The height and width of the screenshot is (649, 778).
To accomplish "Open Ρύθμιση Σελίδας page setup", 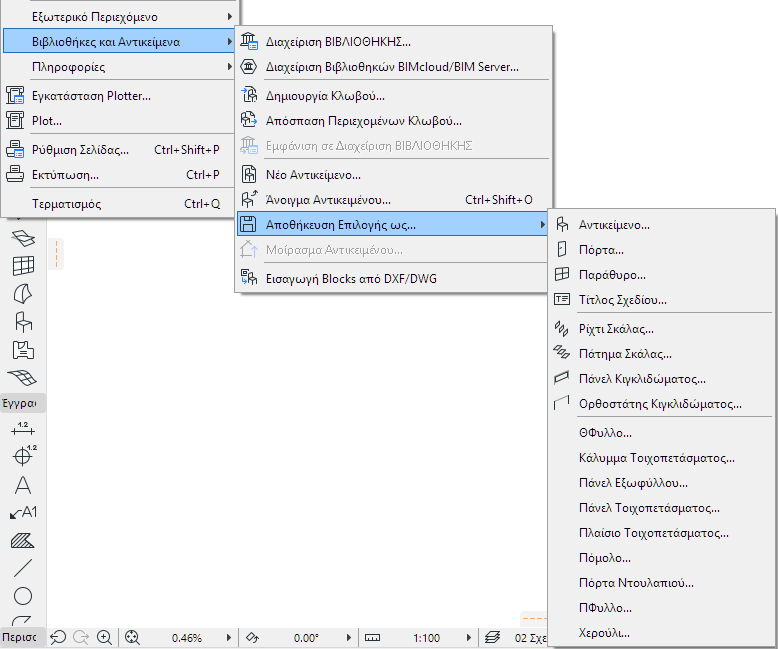I will (x=119, y=150).
